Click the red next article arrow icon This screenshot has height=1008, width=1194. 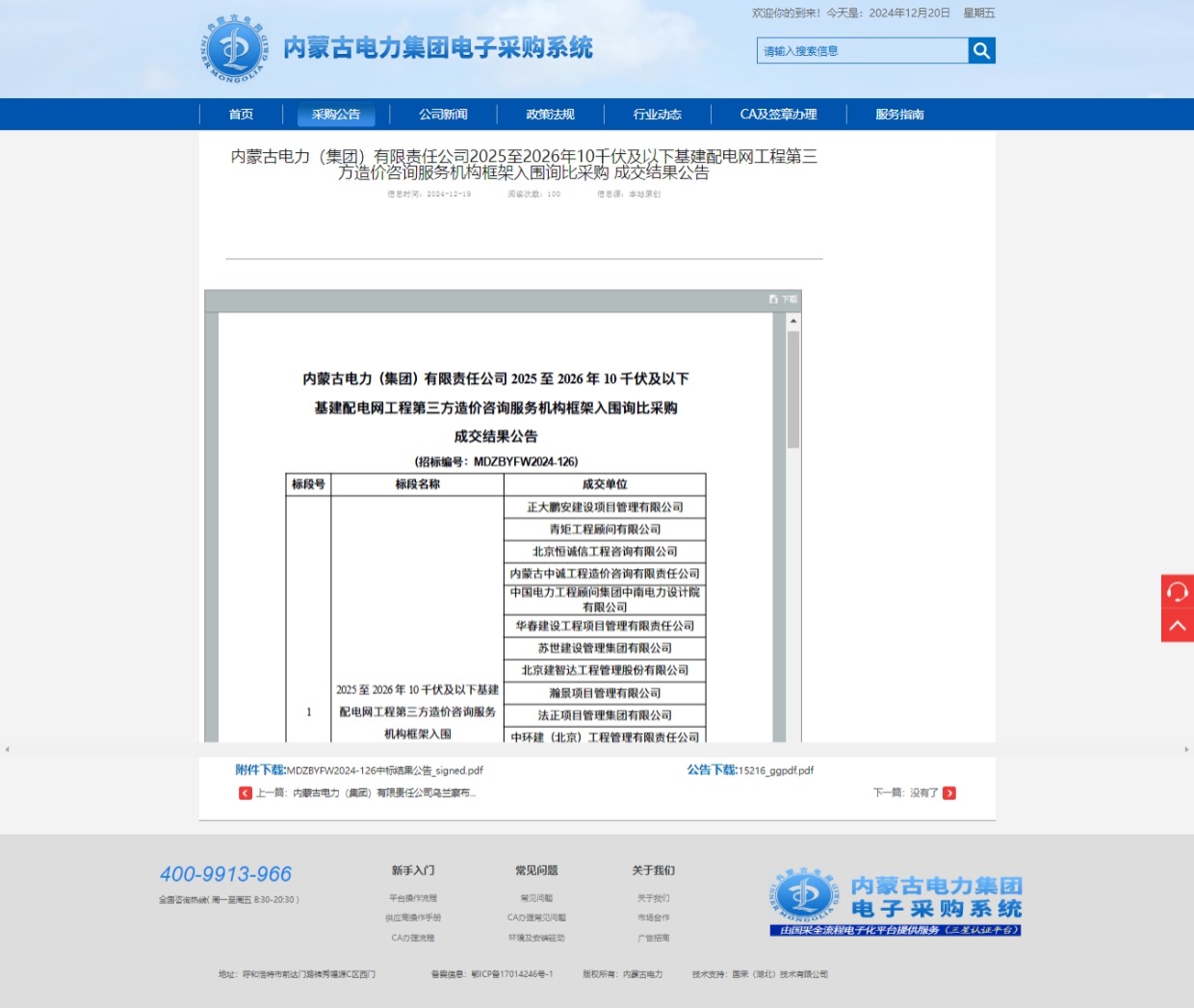(x=949, y=793)
